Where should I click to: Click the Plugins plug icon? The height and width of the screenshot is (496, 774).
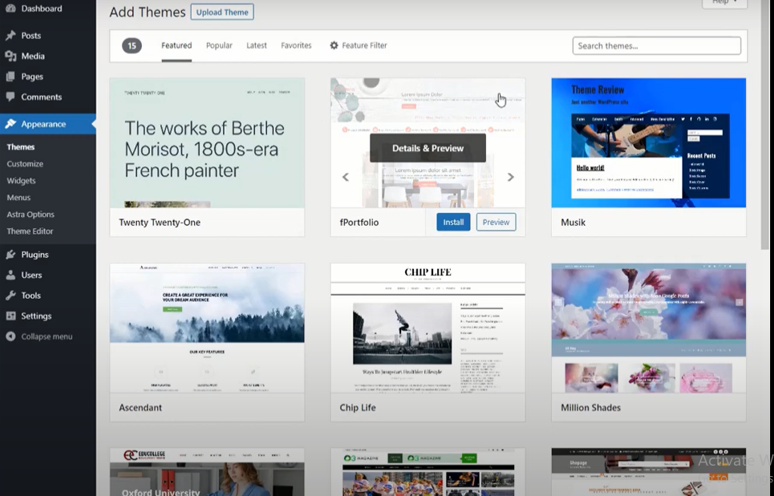pyautogui.click(x=10, y=255)
